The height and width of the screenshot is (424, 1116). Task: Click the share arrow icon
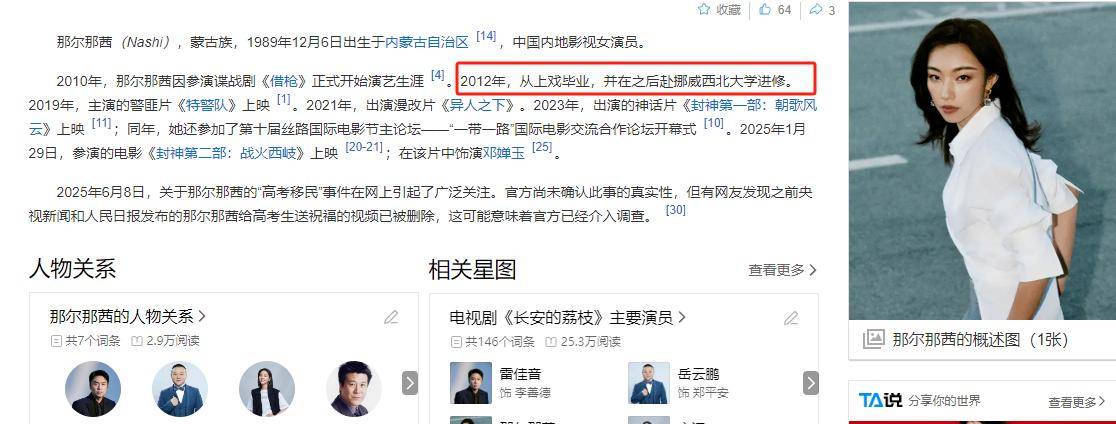(816, 9)
